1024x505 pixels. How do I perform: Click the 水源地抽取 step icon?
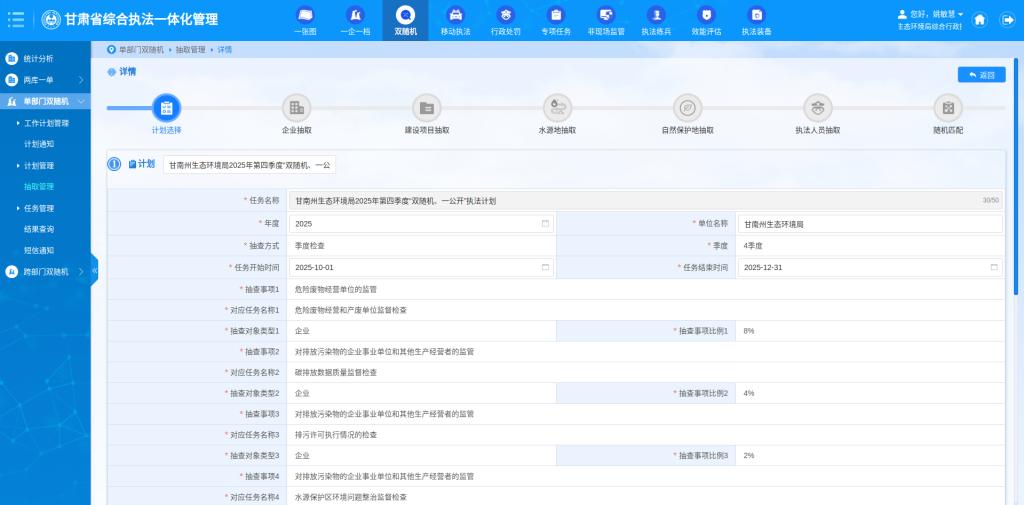tap(557, 108)
